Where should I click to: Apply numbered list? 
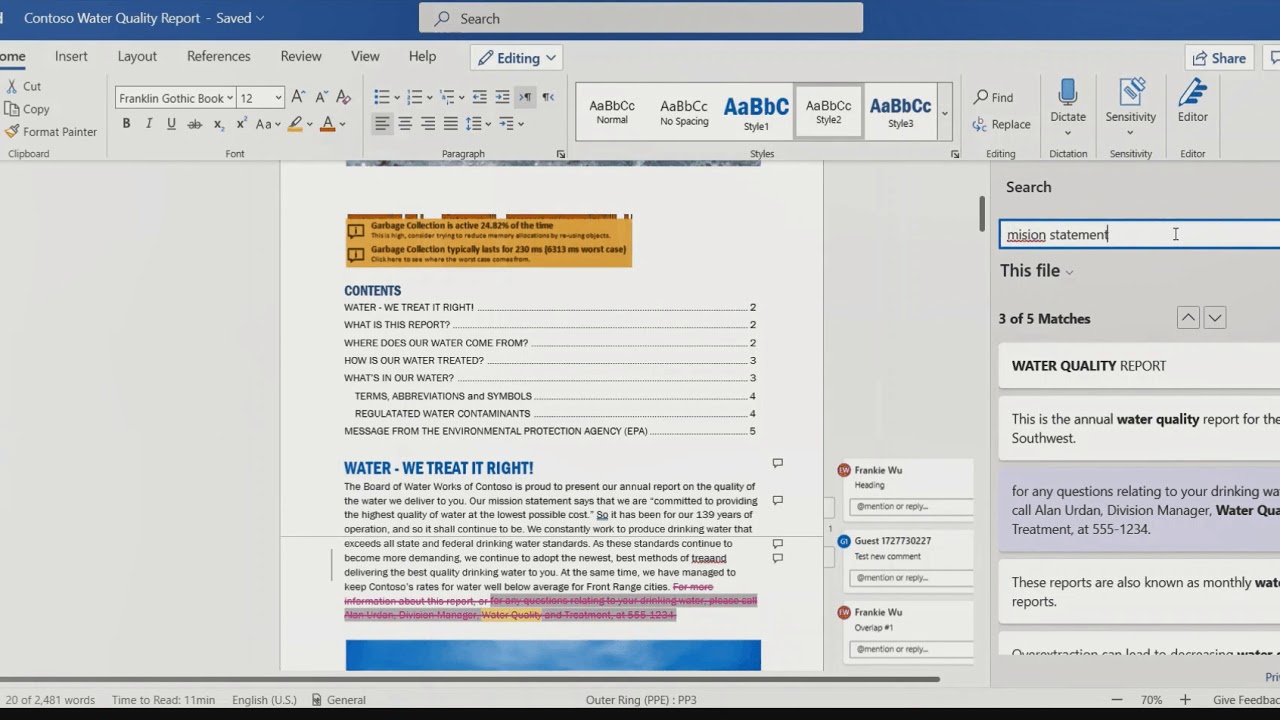click(414, 97)
